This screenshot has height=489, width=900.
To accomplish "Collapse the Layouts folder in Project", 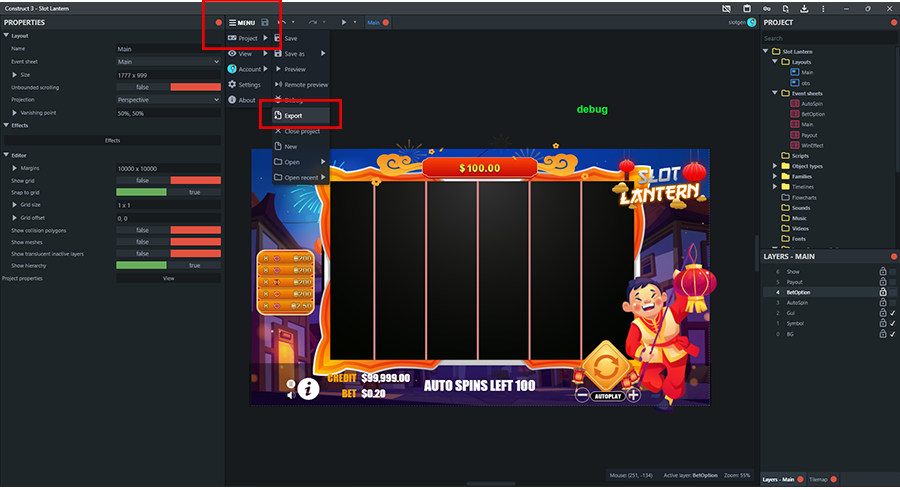I will pyautogui.click(x=775, y=61).
